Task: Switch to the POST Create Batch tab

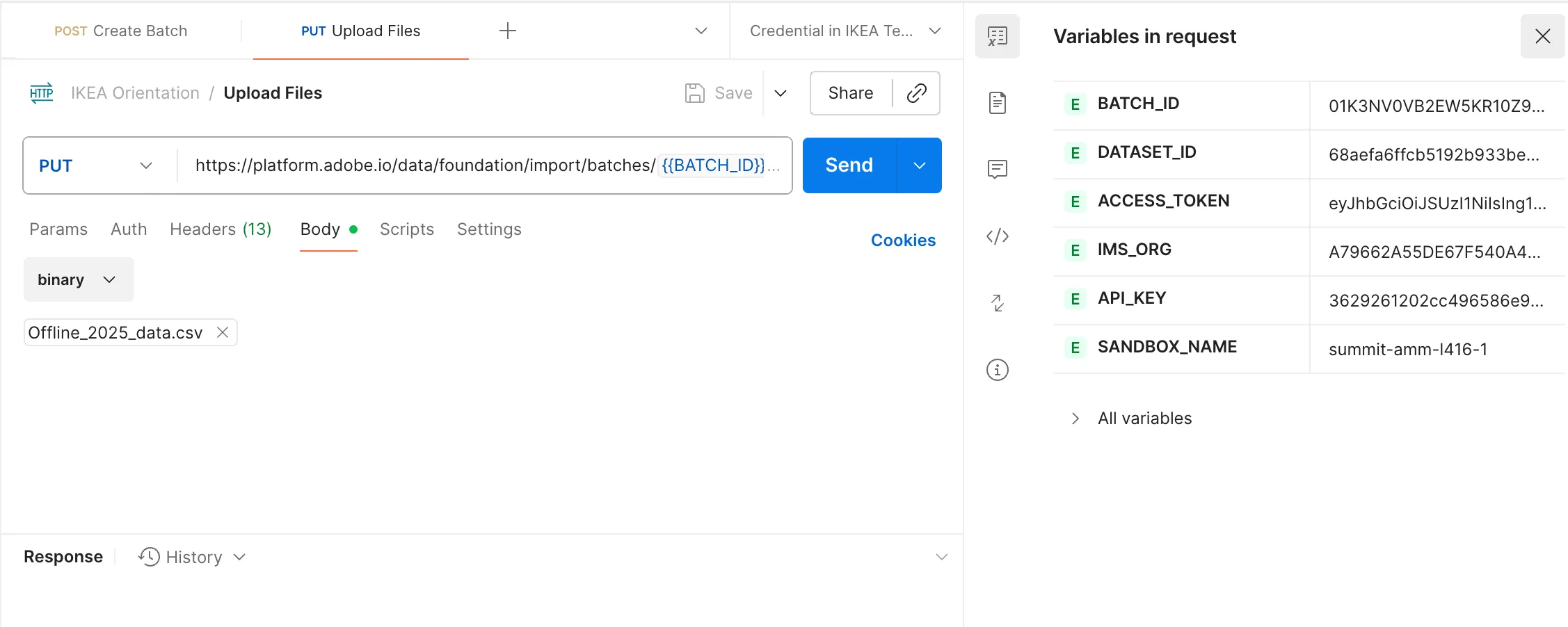Action: [x=121, y=31]
